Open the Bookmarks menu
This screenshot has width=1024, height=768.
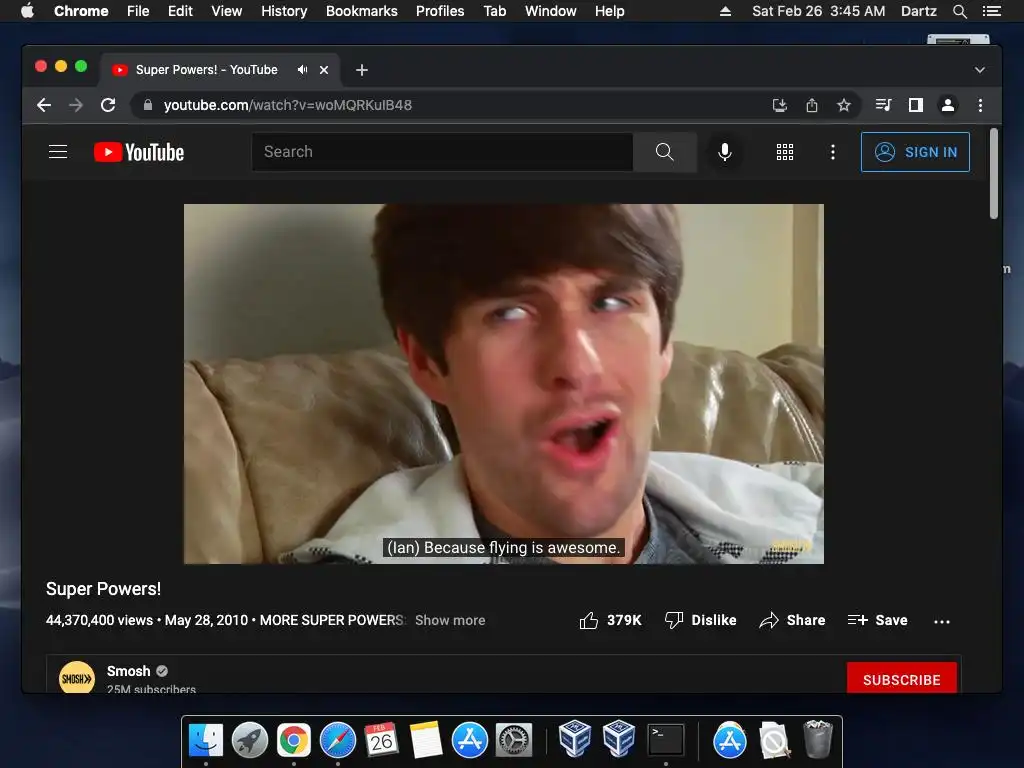tap(362, 11)
